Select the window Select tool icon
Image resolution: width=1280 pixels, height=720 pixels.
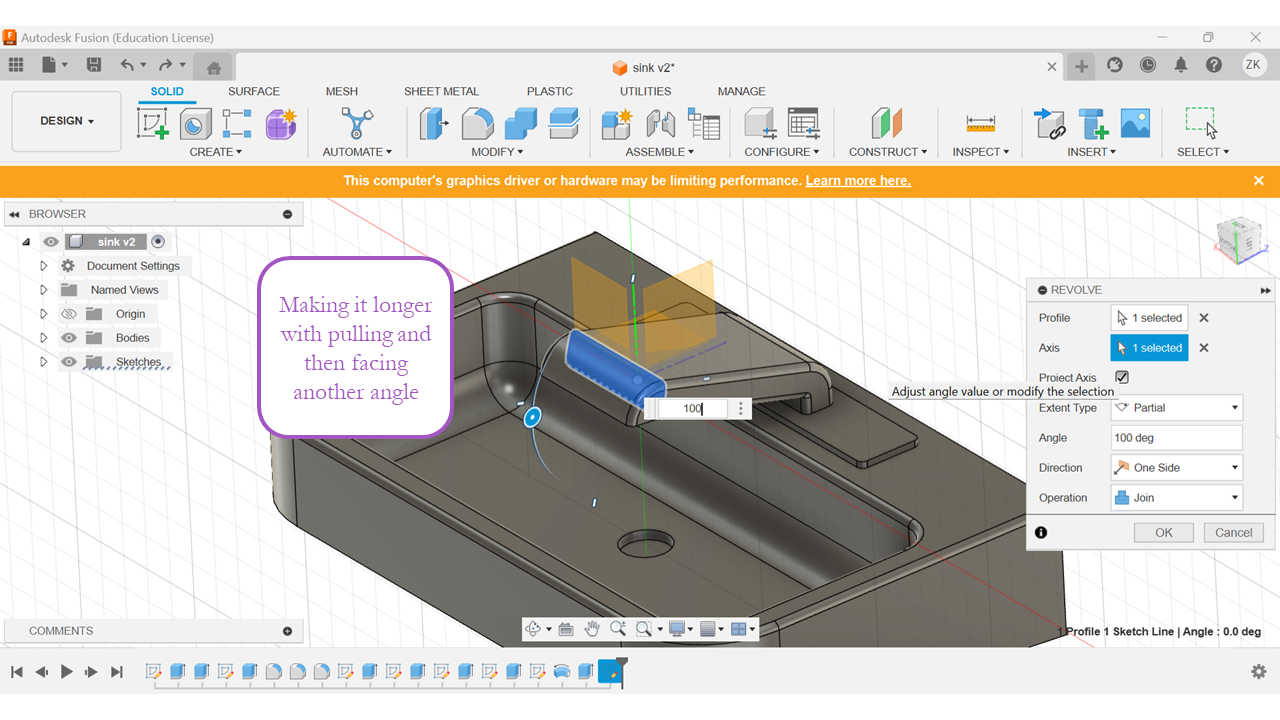tap(1202, 124)
